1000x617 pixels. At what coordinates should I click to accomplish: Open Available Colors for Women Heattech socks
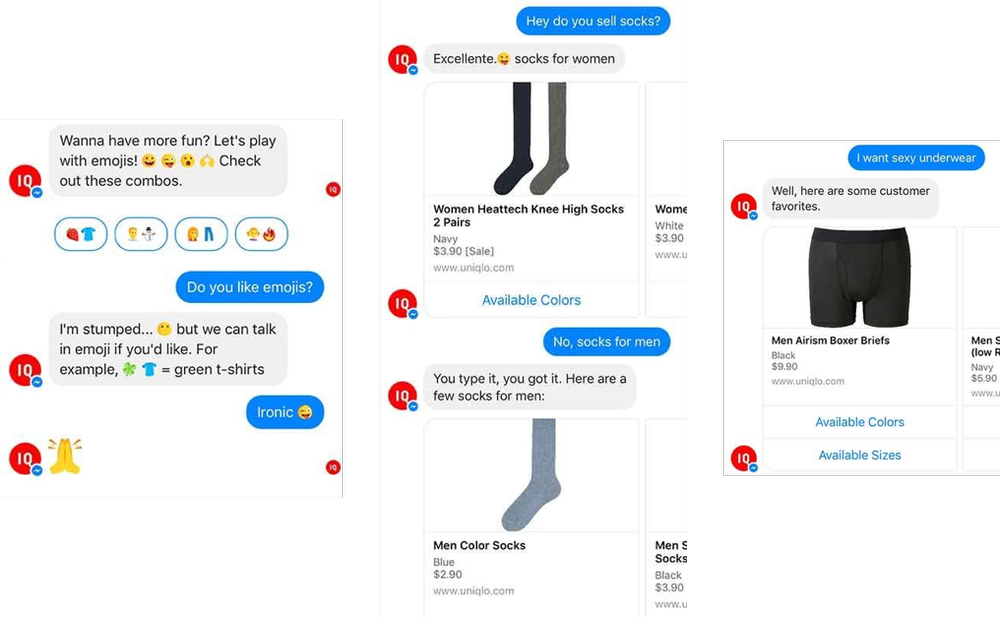tap(531, 300)
